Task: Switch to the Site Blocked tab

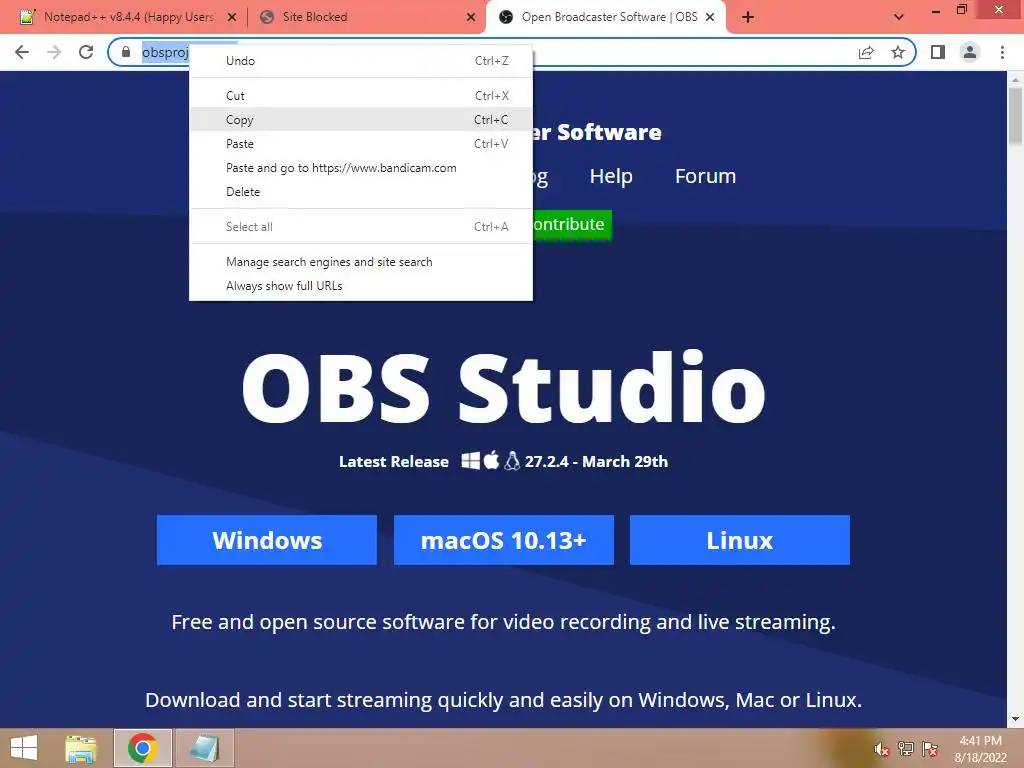Action: pyautogui.click(x=367, y=17)
